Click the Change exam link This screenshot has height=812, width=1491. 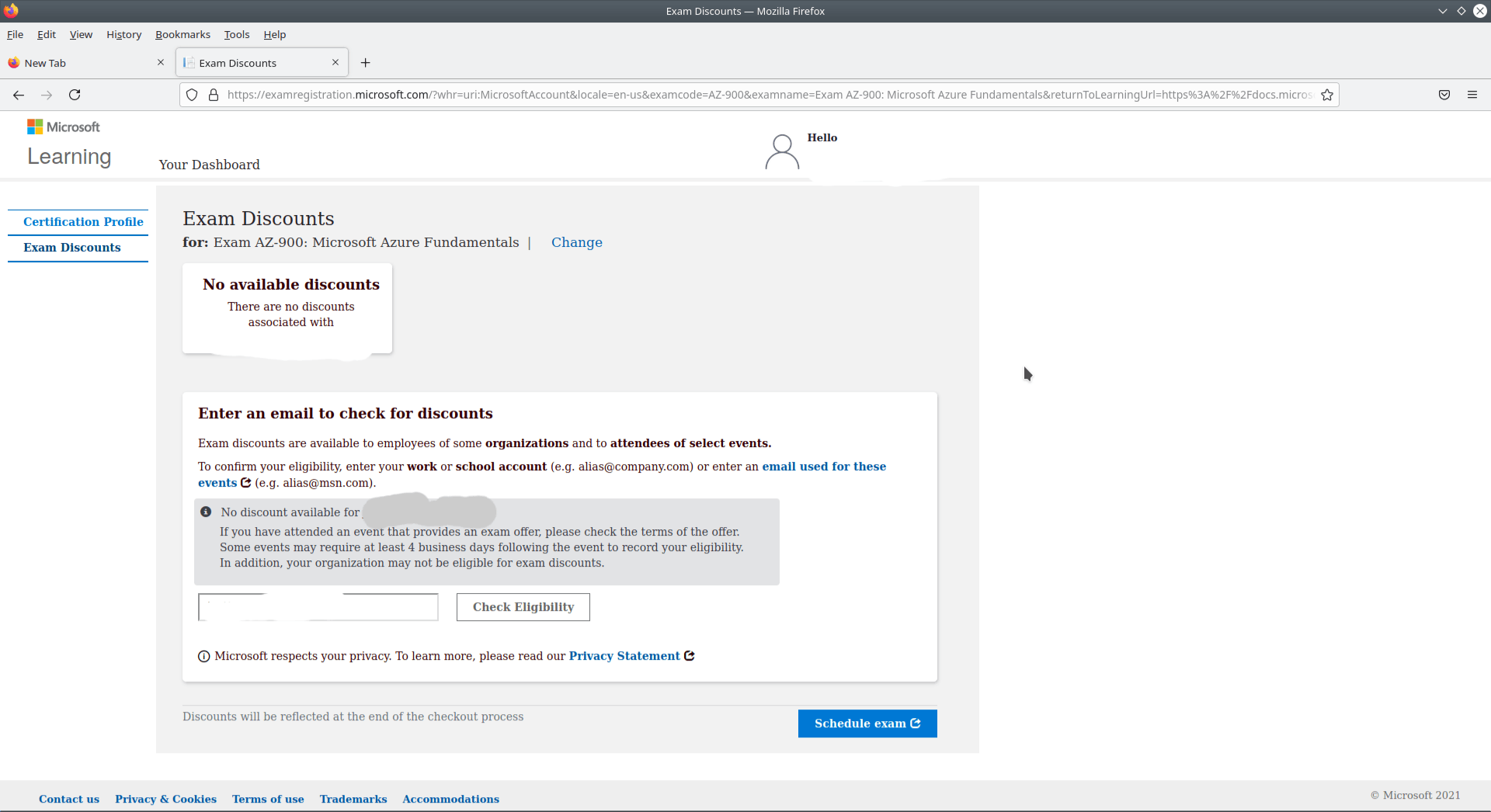(577, 242)
